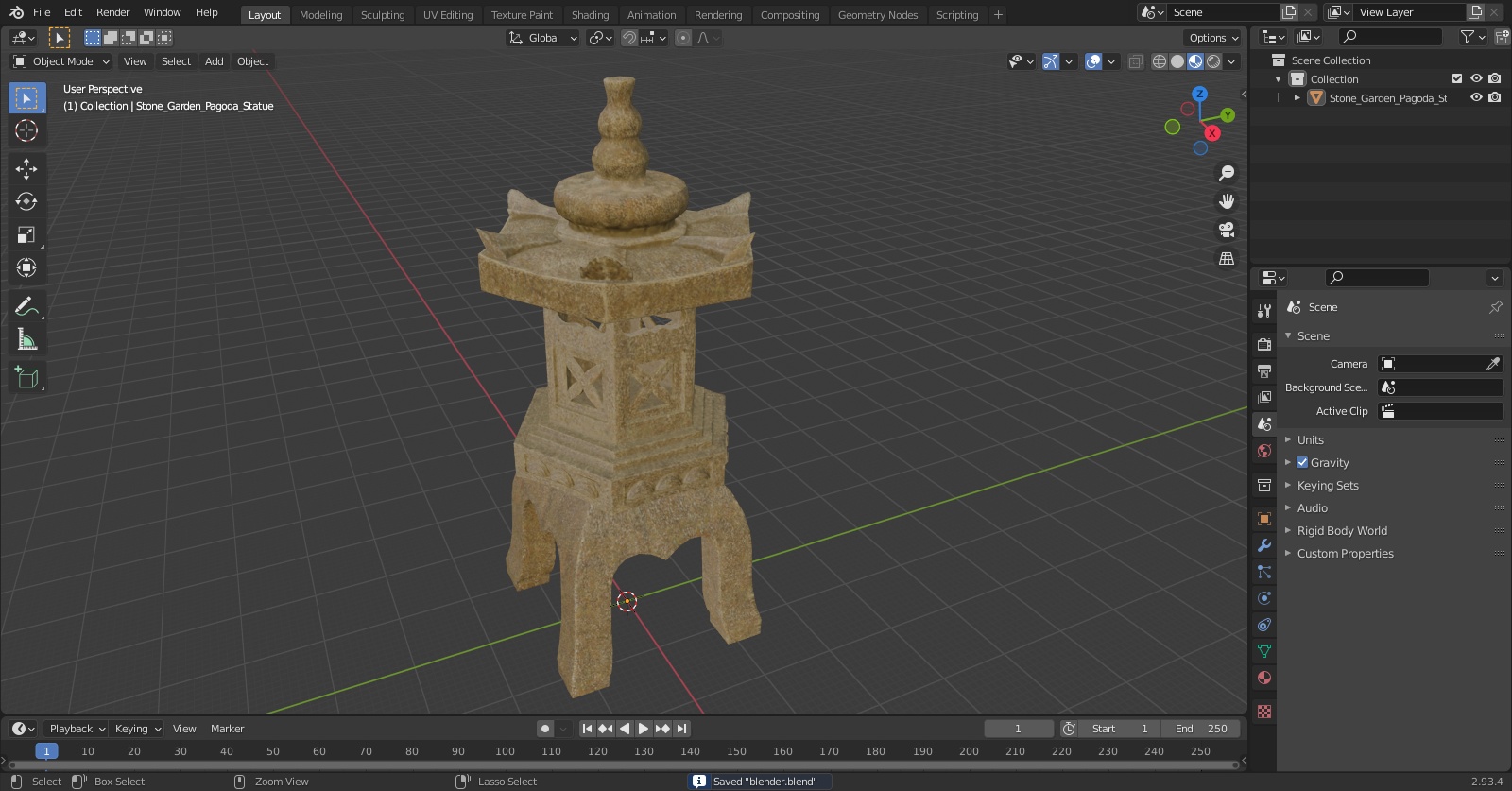Activate the Transform tool
The image size is (1512, 791).
[x=26, y=267]
